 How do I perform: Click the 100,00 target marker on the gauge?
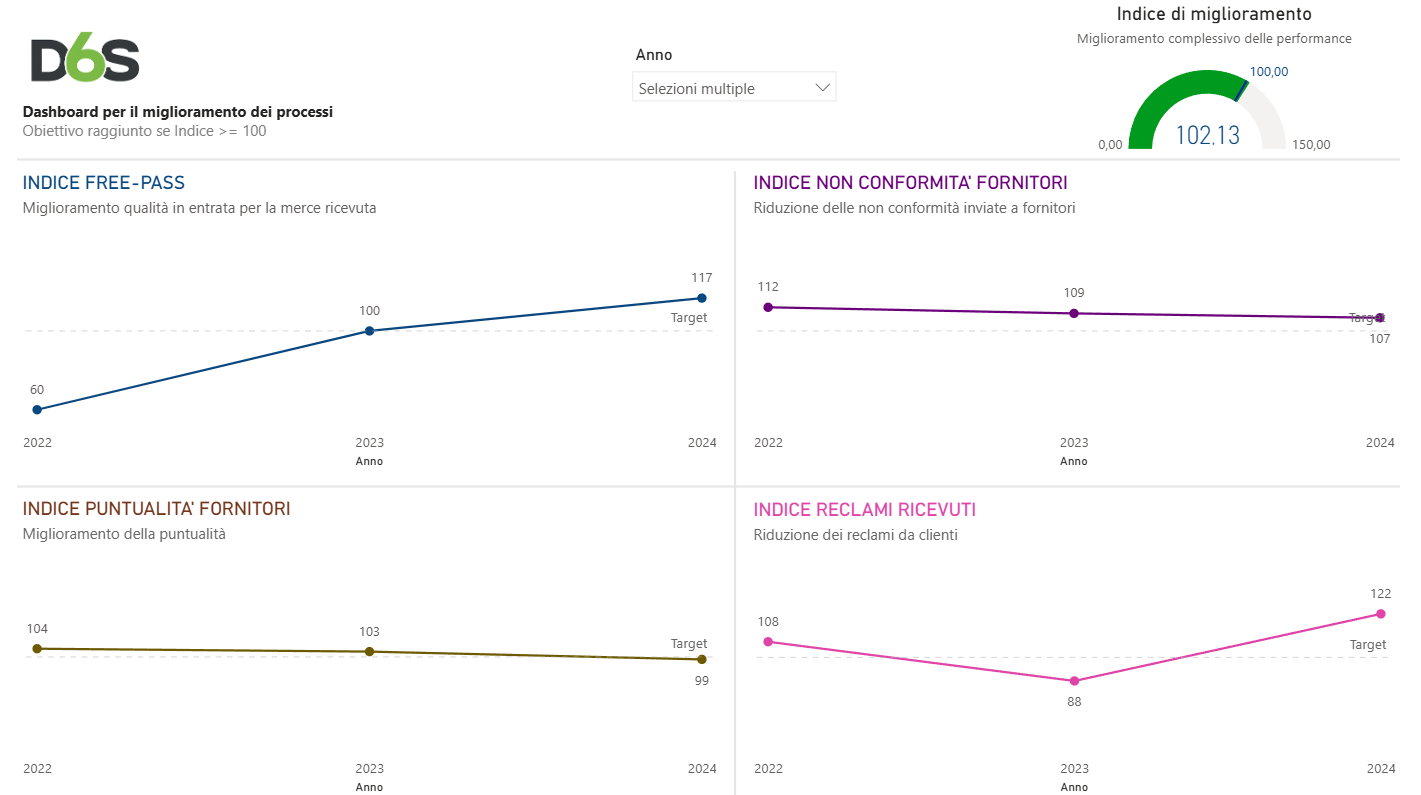pos(1241,91)
